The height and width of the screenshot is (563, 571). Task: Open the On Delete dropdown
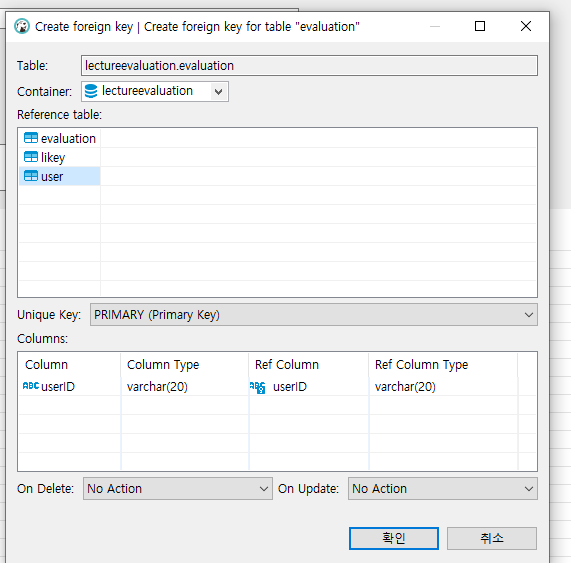tap(178, 489)
